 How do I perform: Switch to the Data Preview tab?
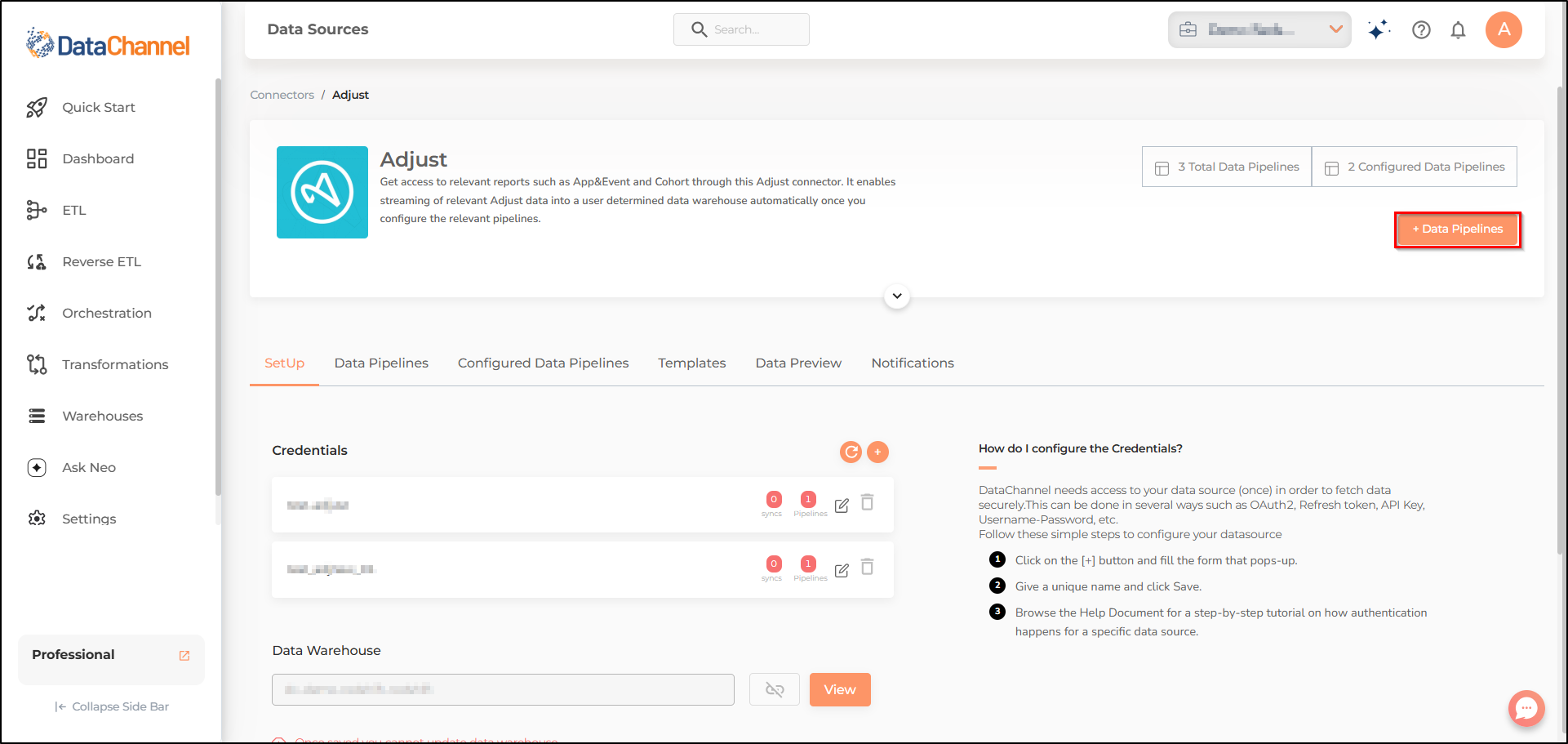798,363
